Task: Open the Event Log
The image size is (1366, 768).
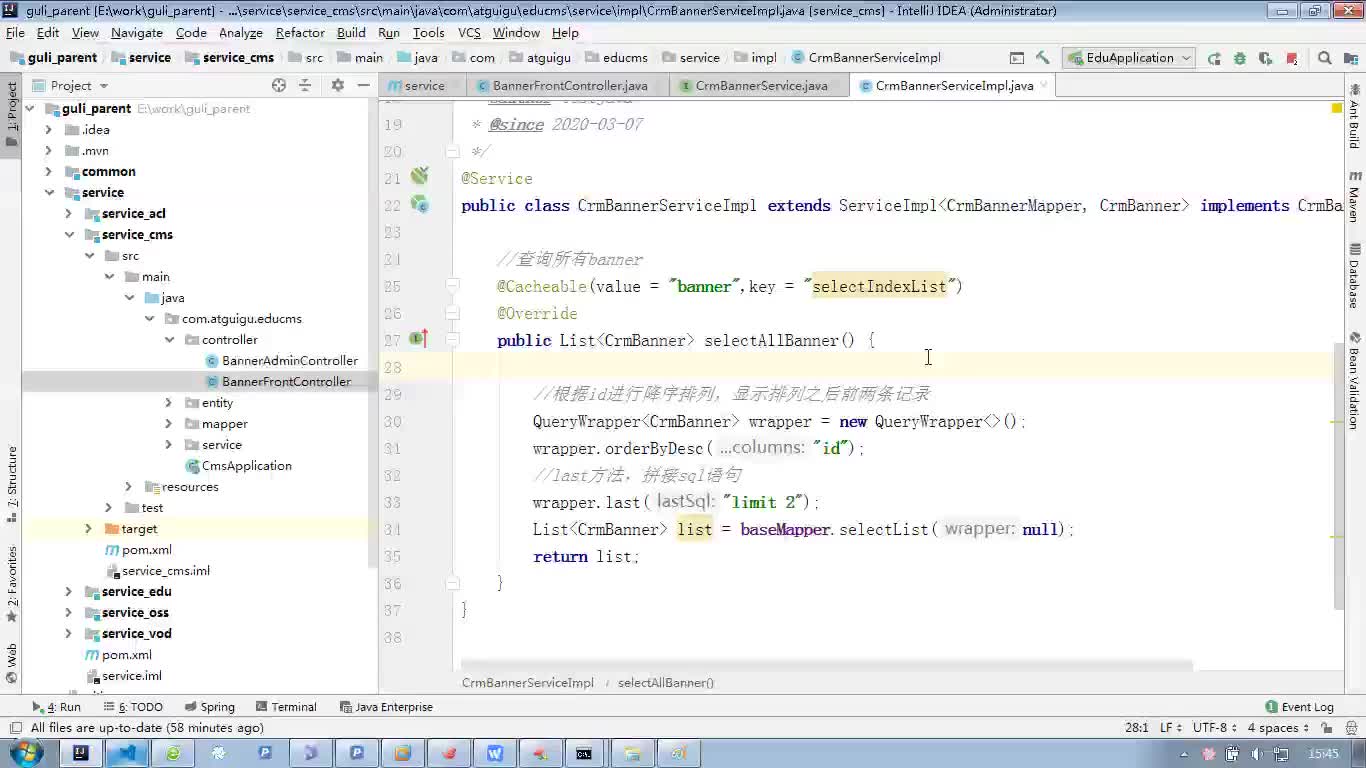Action: [1299, 707]
